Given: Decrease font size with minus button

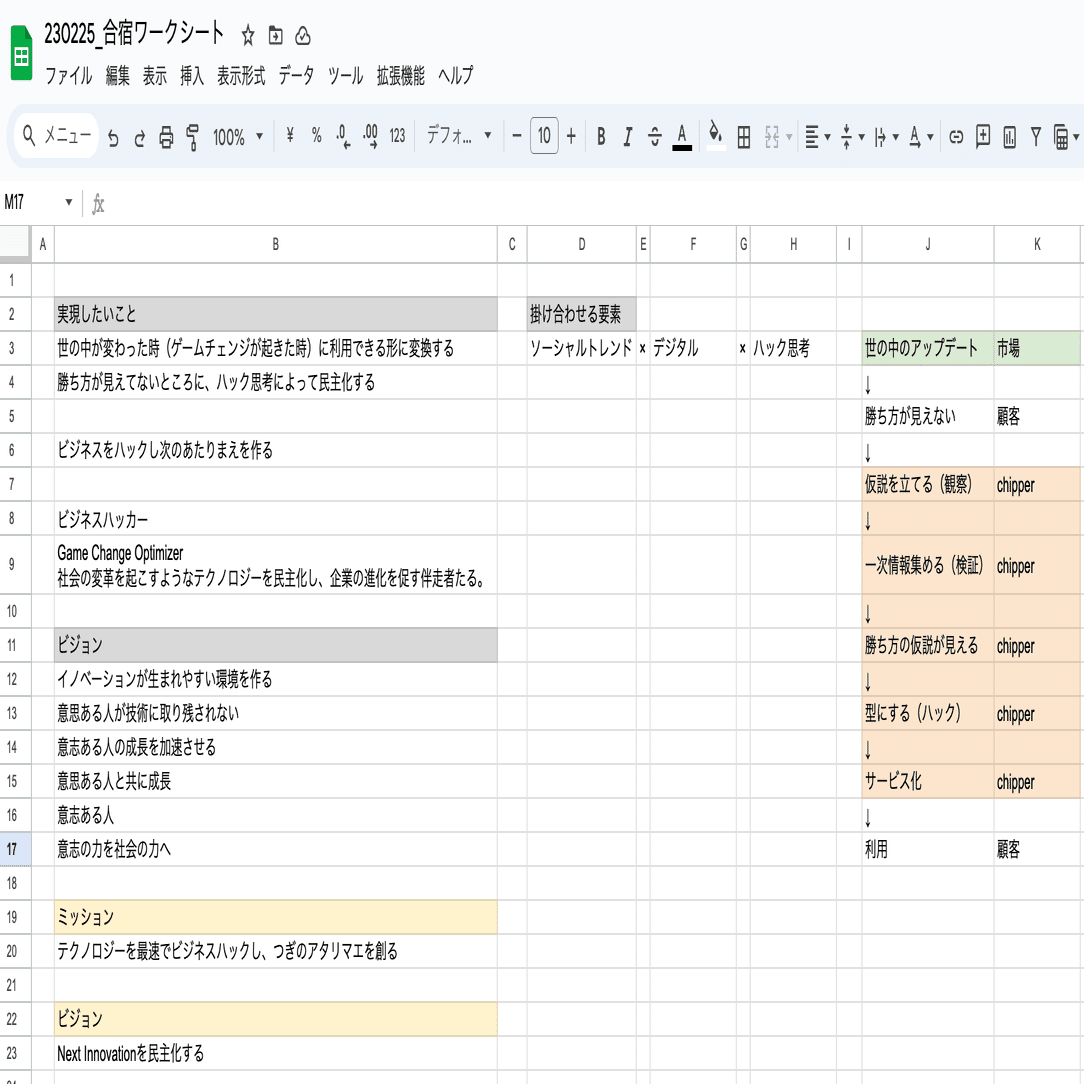Looking at the screenshot, I should tap(516, 136).
